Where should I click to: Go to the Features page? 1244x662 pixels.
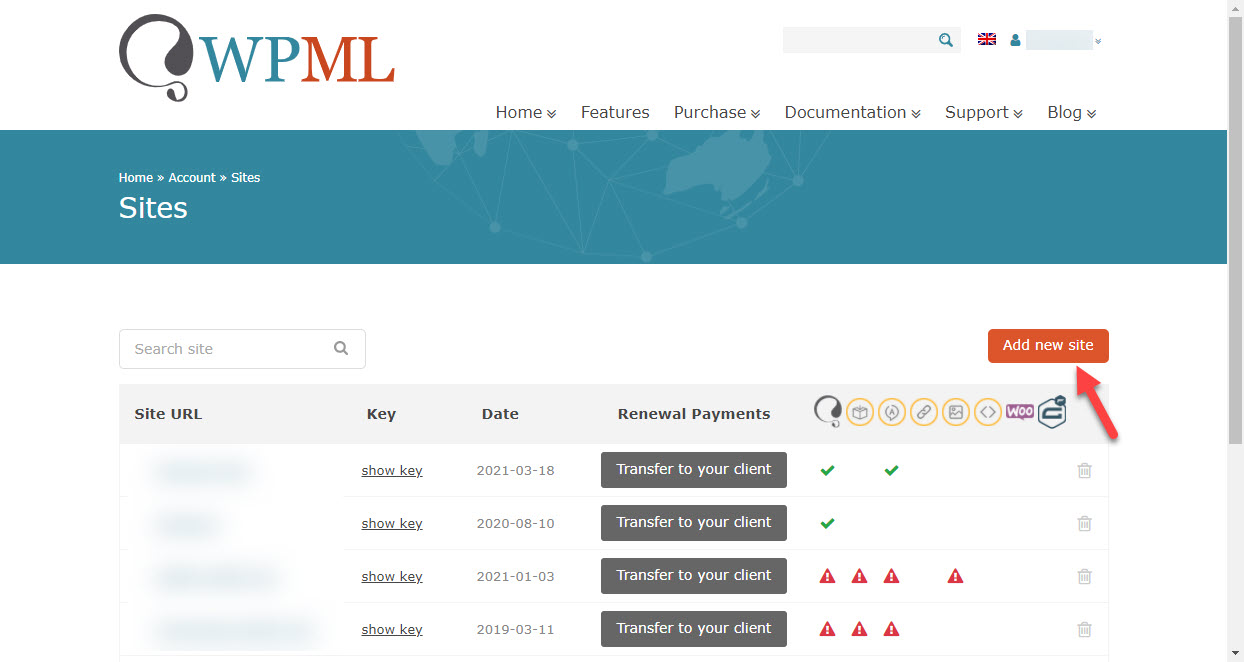click(x=615, y=112)
